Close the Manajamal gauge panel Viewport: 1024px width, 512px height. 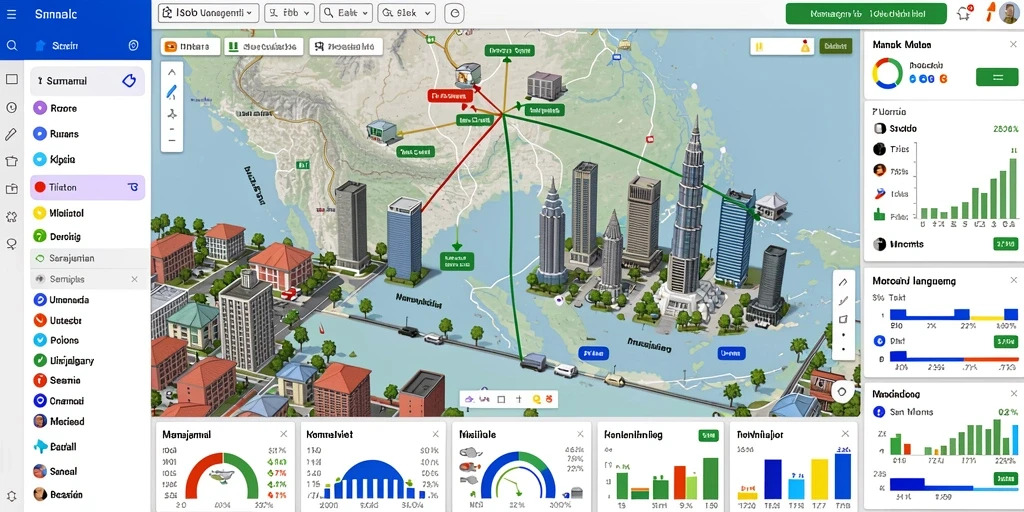283,434
